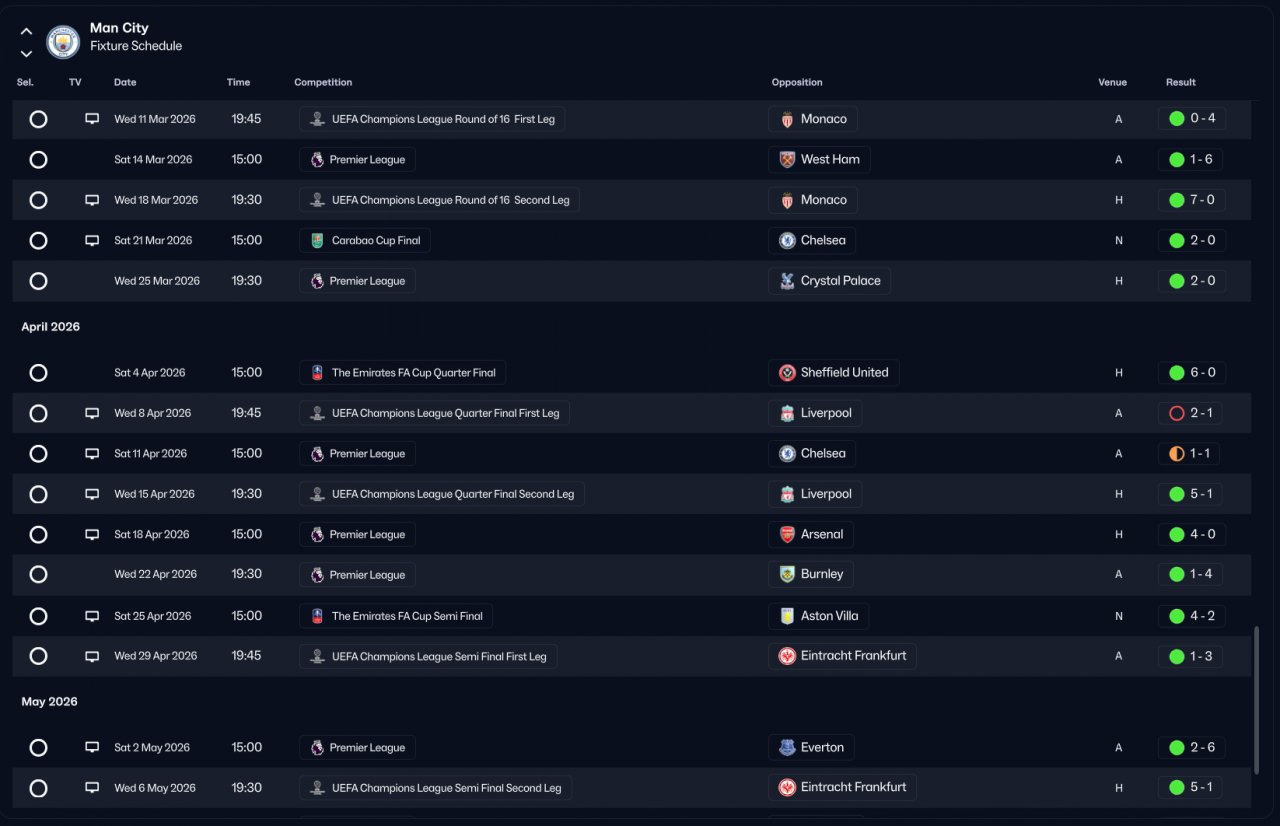1280x826 pixels.
Task: Click the Sheffield United club badge
Action: (787, 373)
